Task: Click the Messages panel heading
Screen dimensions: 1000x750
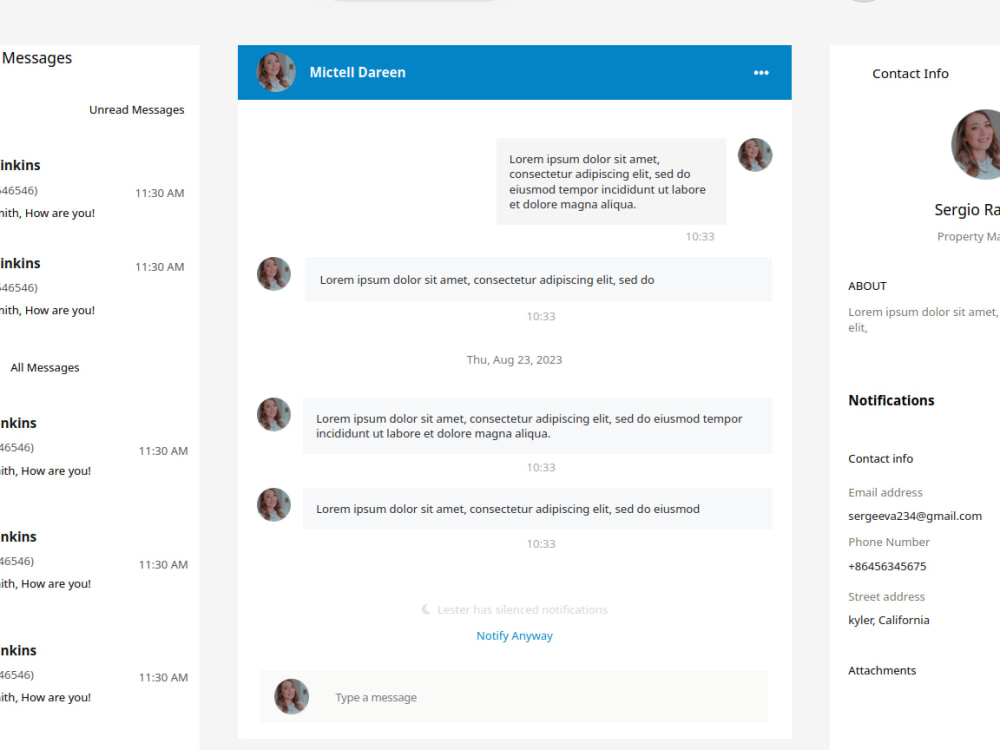Action: coord(37,58)
